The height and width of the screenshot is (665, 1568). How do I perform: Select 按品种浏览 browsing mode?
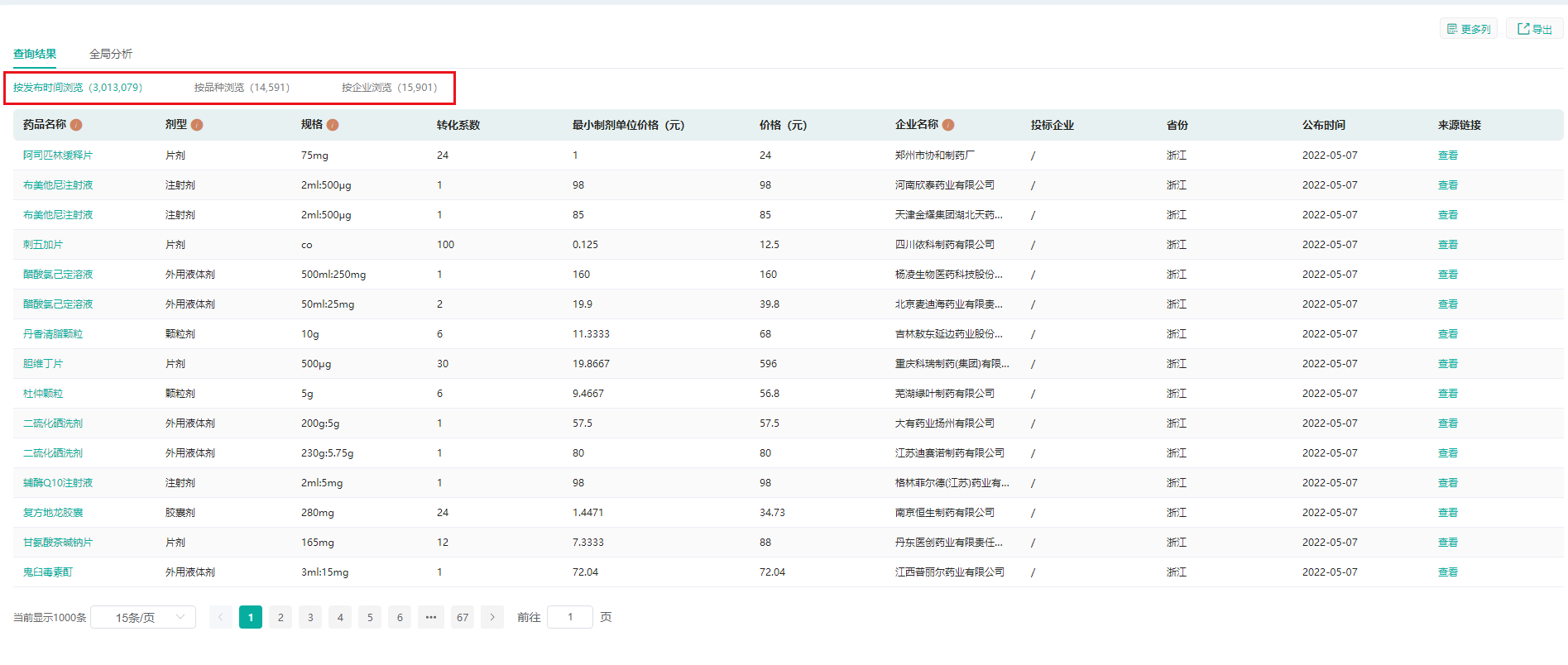[x=242, y=88]
